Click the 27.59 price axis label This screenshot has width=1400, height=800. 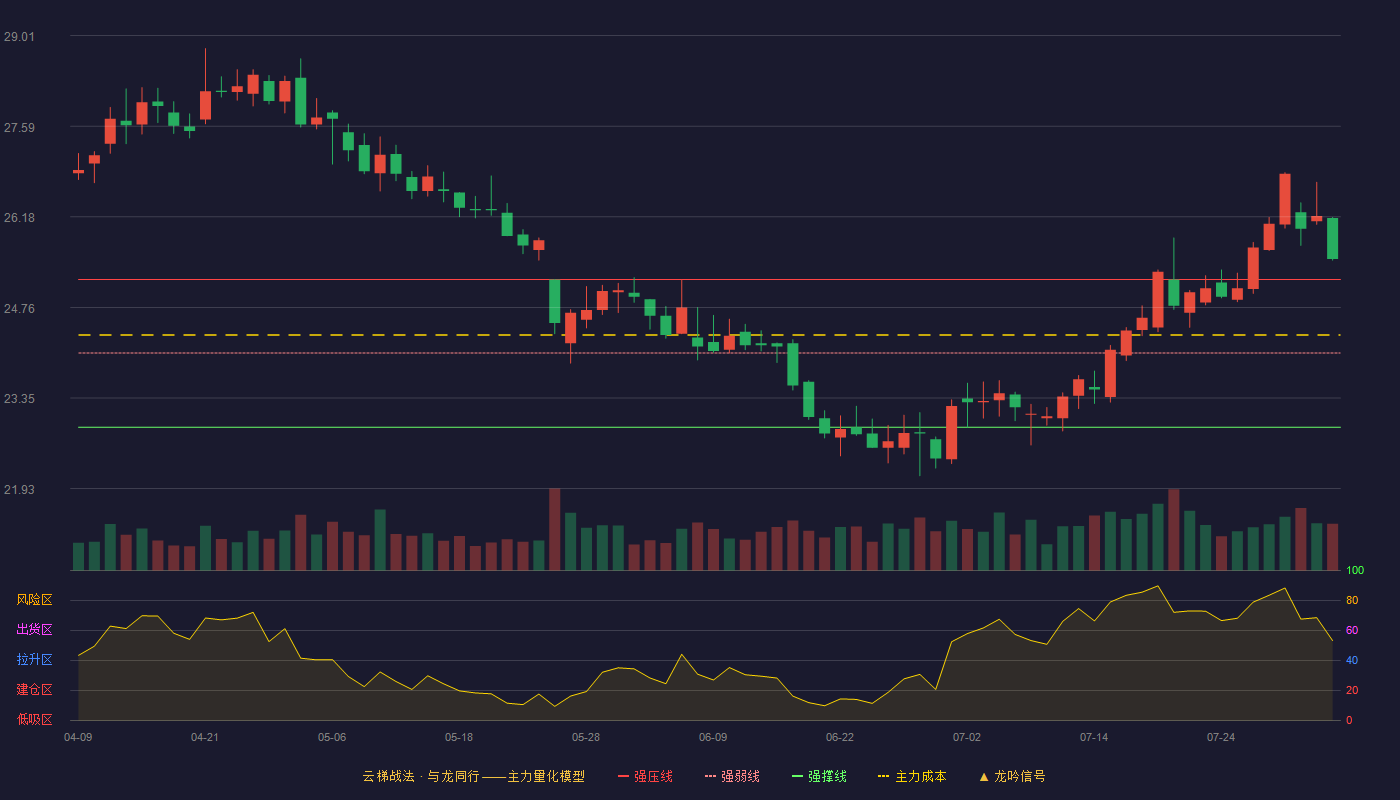[x=19, y=128]
